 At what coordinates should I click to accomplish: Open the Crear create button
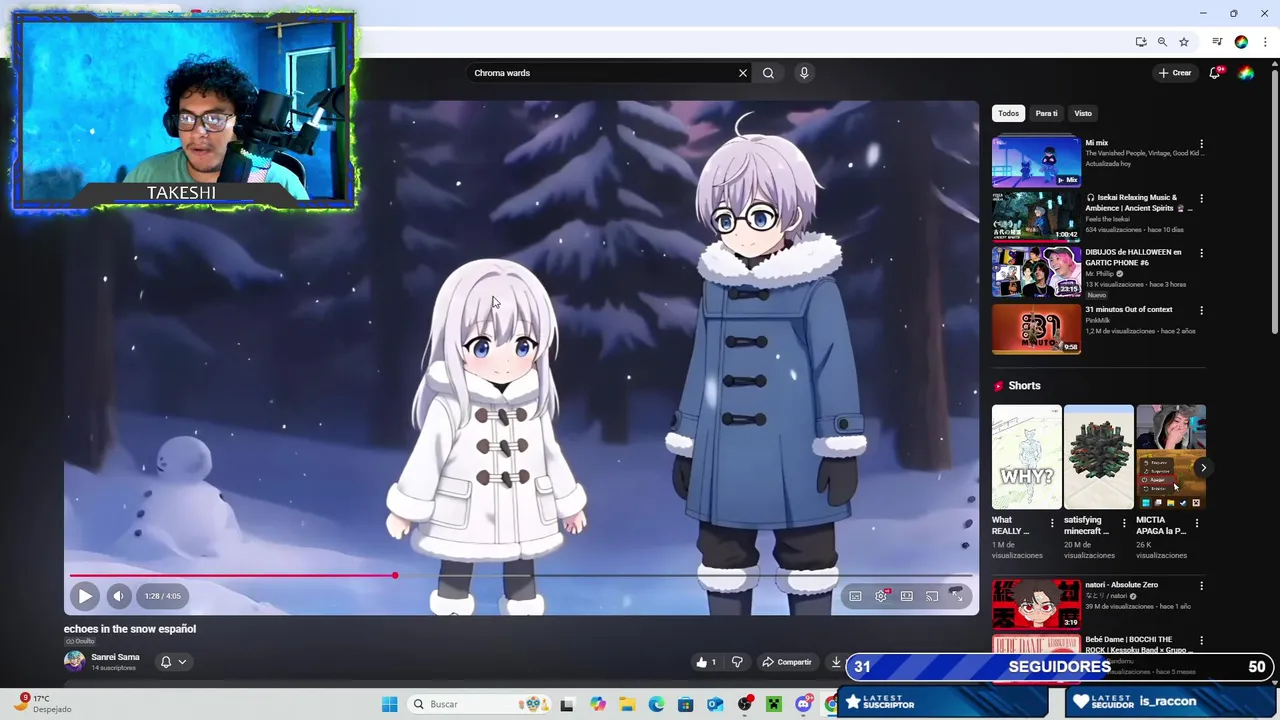pos(1174,73)
